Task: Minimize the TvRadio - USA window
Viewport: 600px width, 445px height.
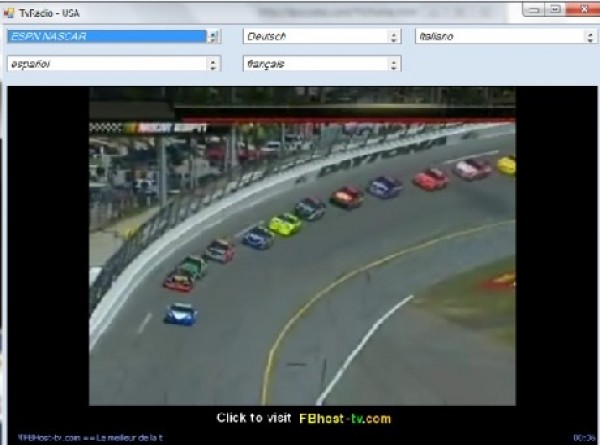Action: (x=534, y=10)
